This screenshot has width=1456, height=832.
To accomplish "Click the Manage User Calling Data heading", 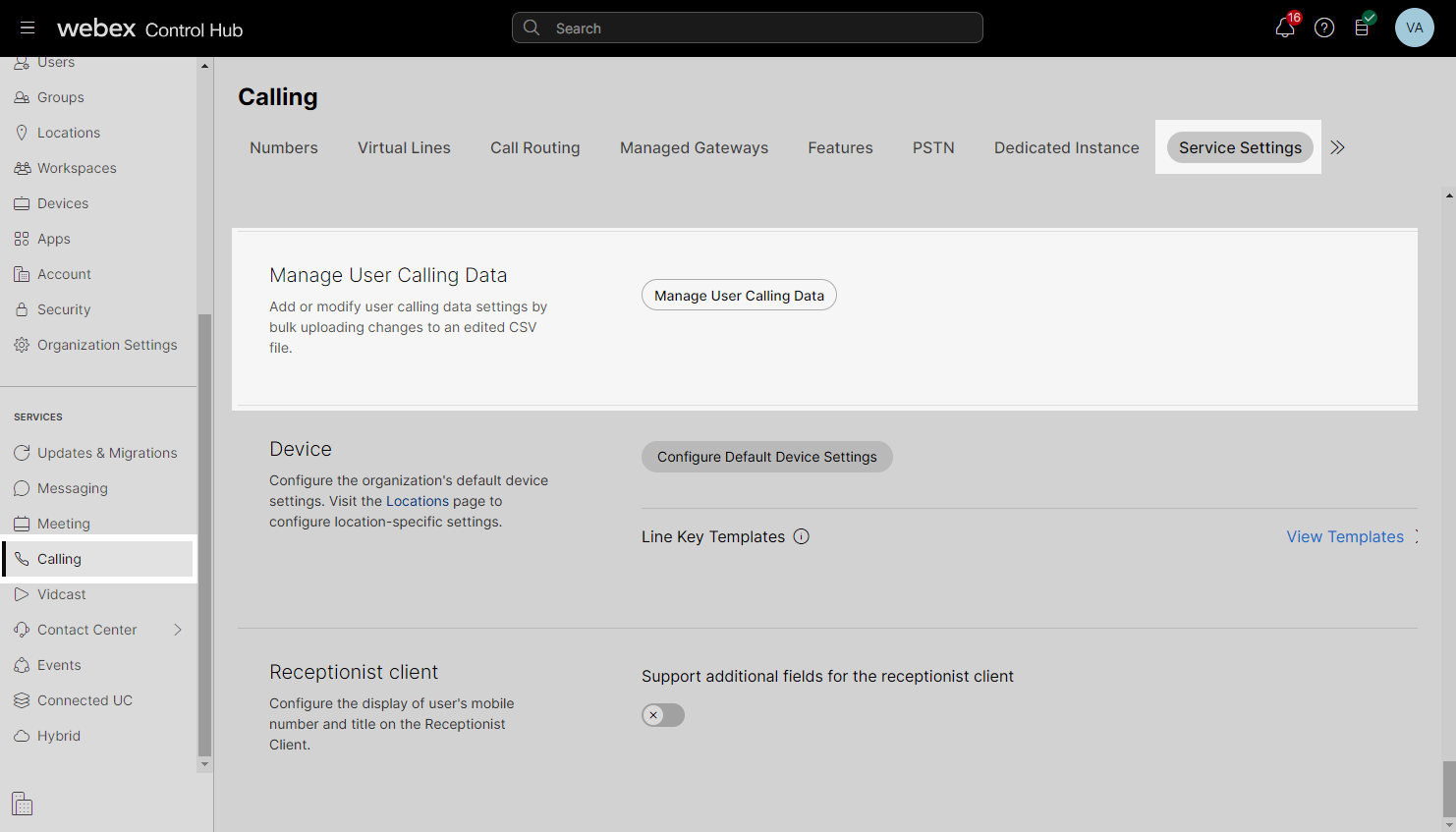I will point(388,275).
